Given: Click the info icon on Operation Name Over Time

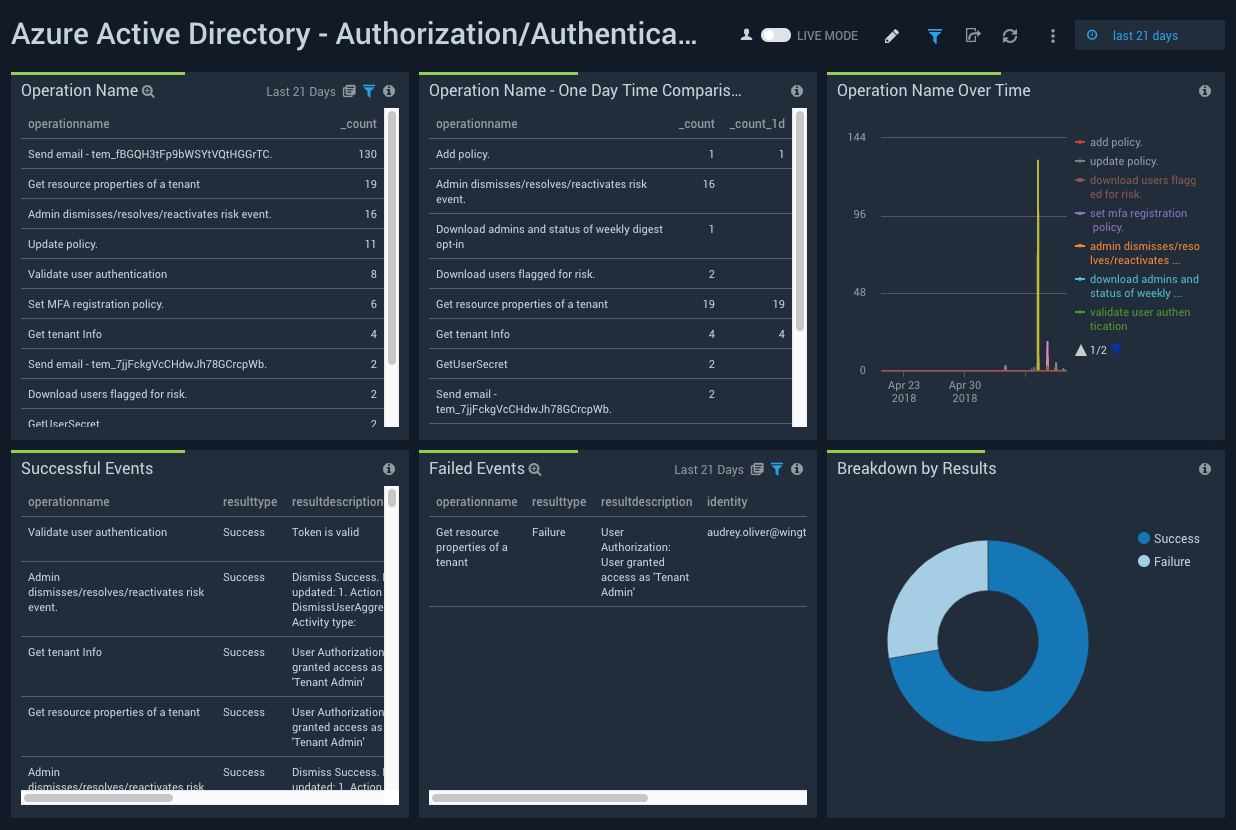Looking at the screenshot, I should point(1205,90).
